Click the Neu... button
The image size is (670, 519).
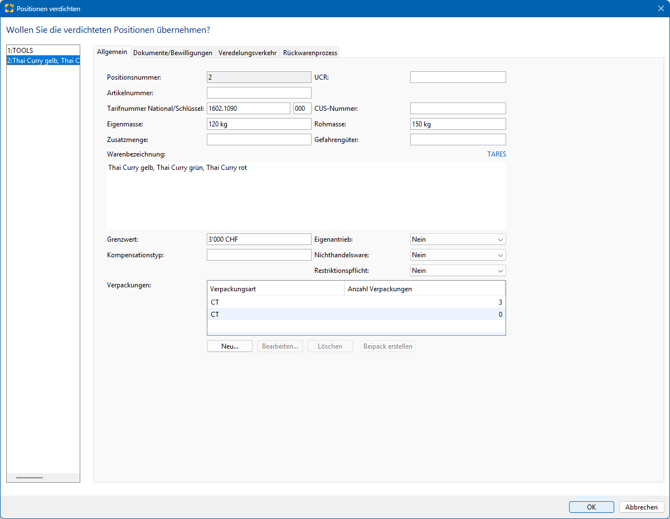[230, 346]
